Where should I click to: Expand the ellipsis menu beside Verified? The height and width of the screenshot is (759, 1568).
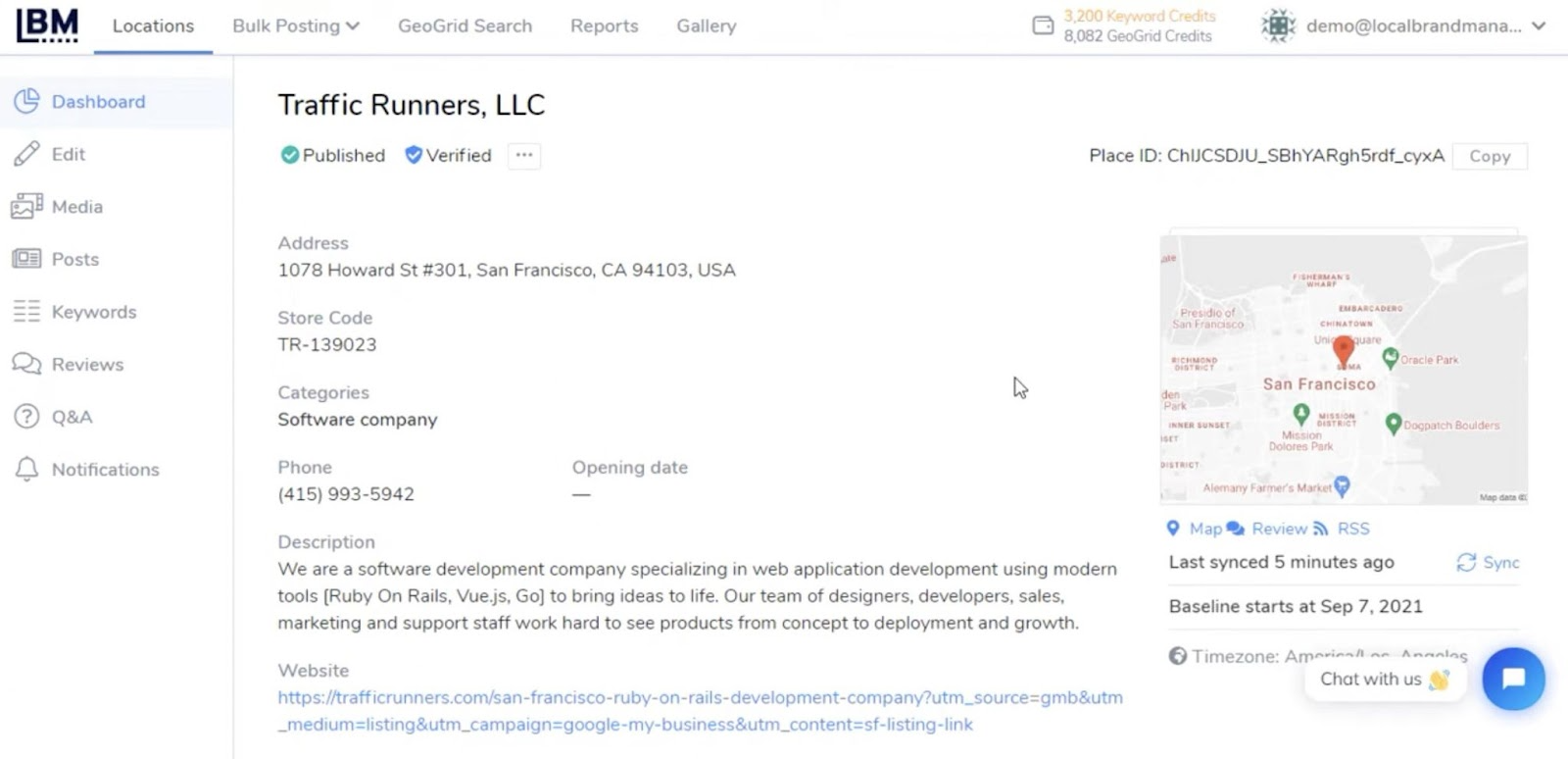click(523, 155)
